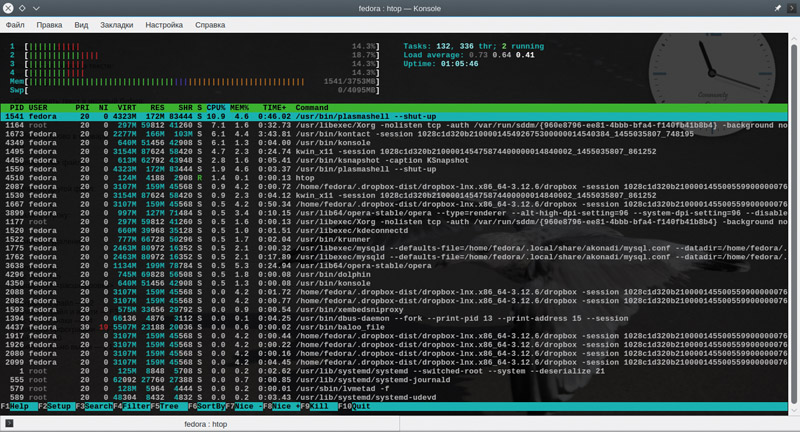The image size is (800, 432).
Task: Click the diamond keep-above icon in titlebar
Action: pos(22,8)
